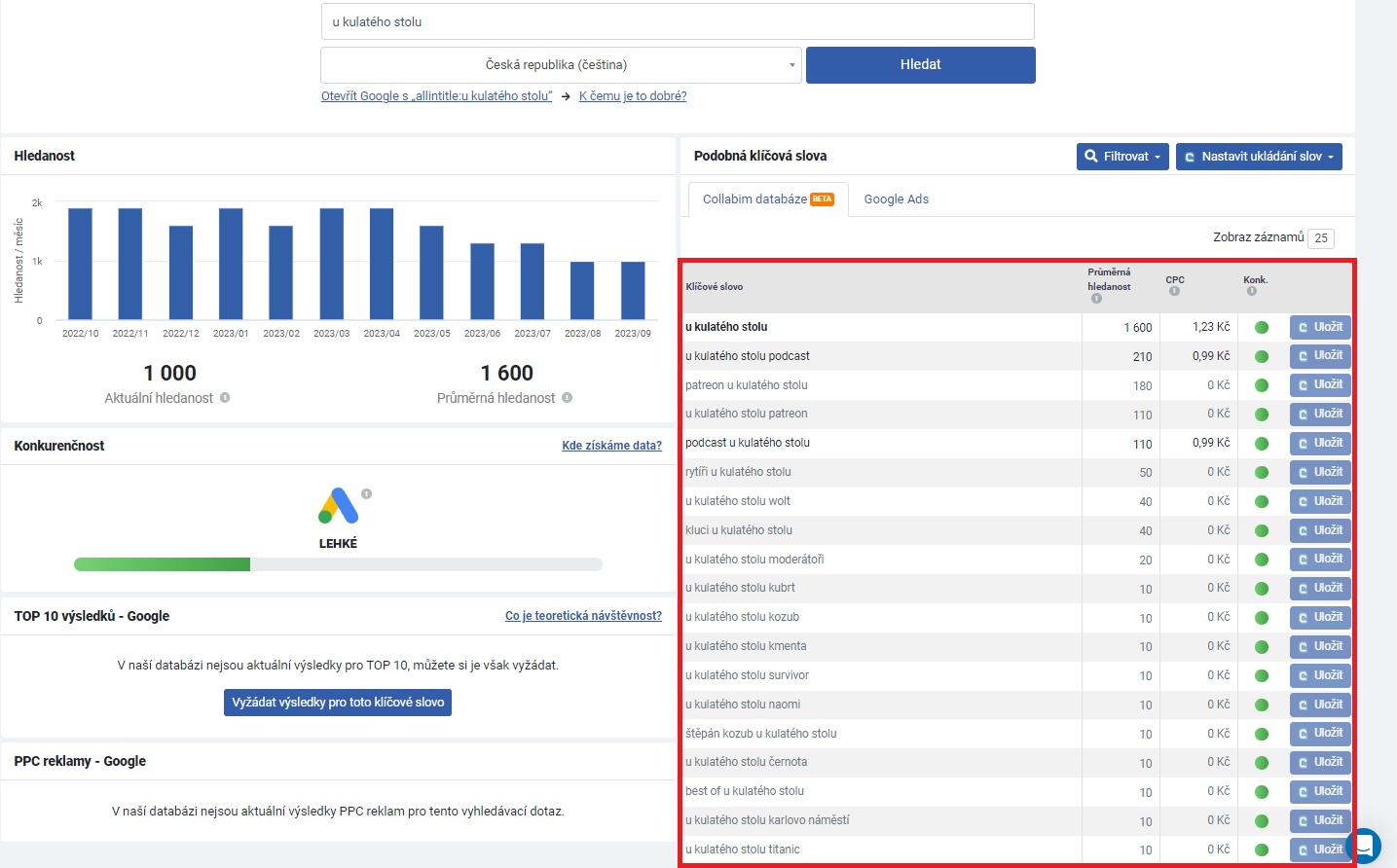Click the Klíčové slovo column header
This screenshot has height=868, width=1397.
pos(714,287)
